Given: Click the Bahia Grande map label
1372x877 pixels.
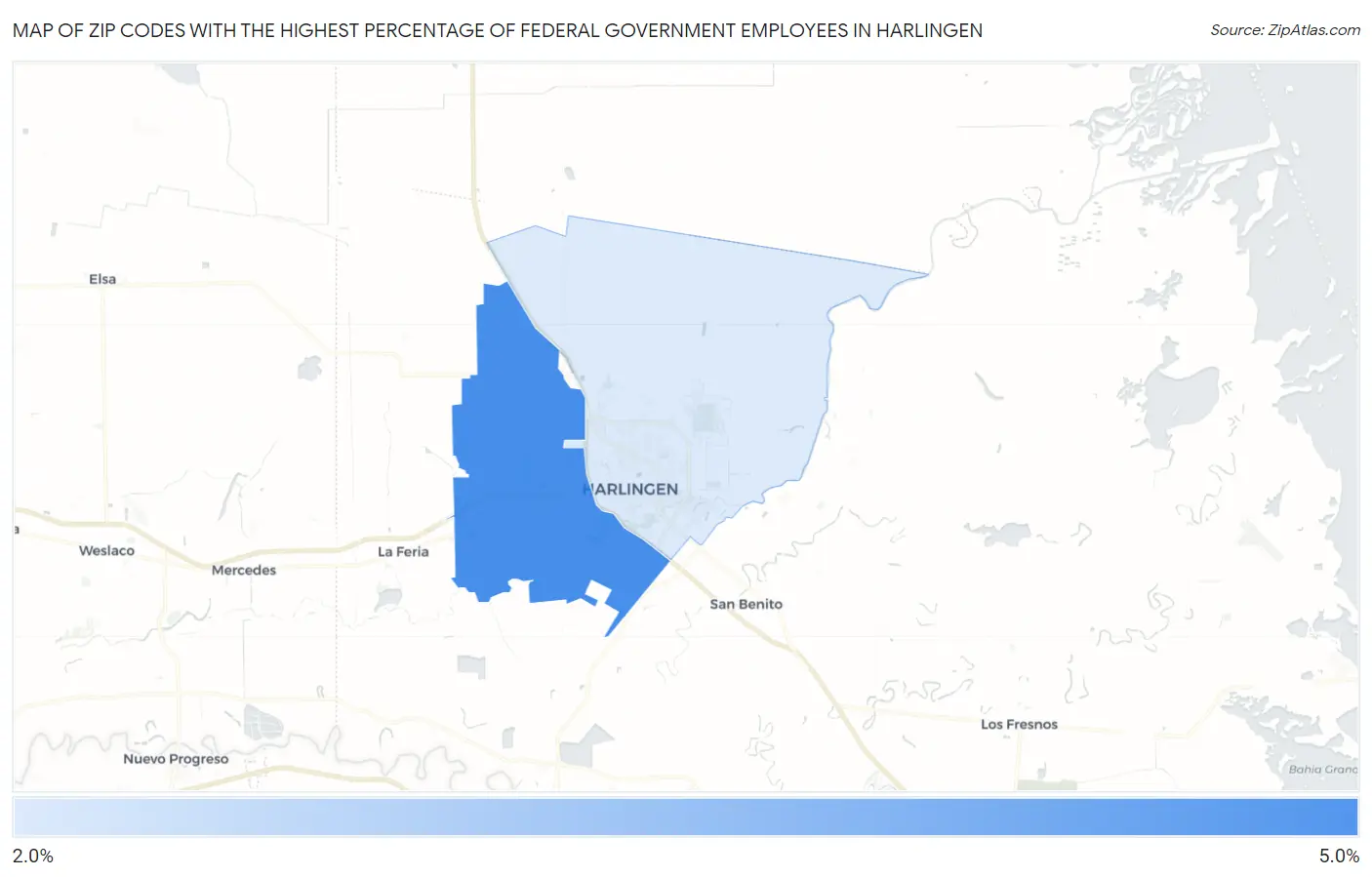Looking at the screenshot, I should (x=1323, y=769).
